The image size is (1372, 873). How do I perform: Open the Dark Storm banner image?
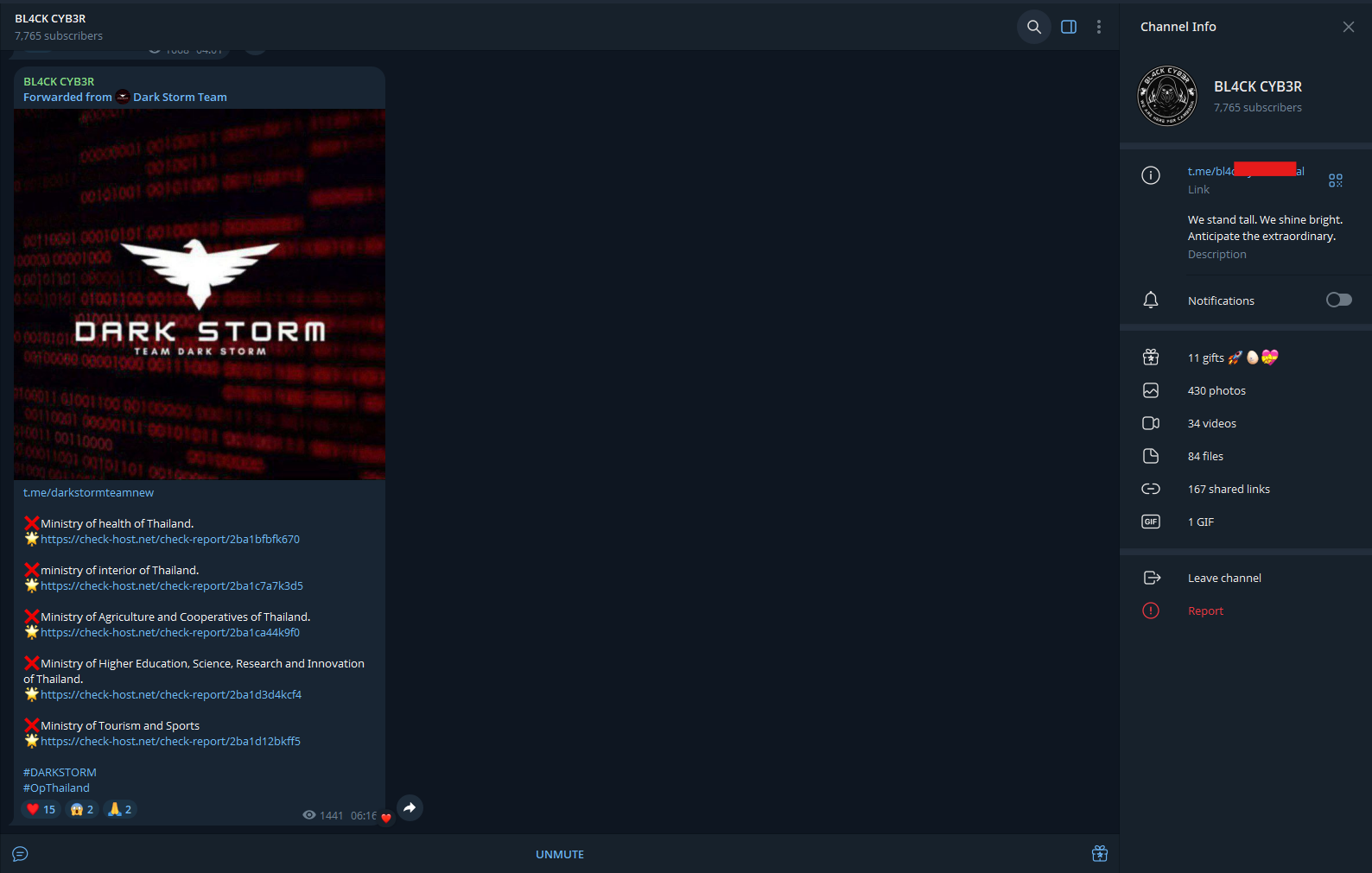[200, 294]
